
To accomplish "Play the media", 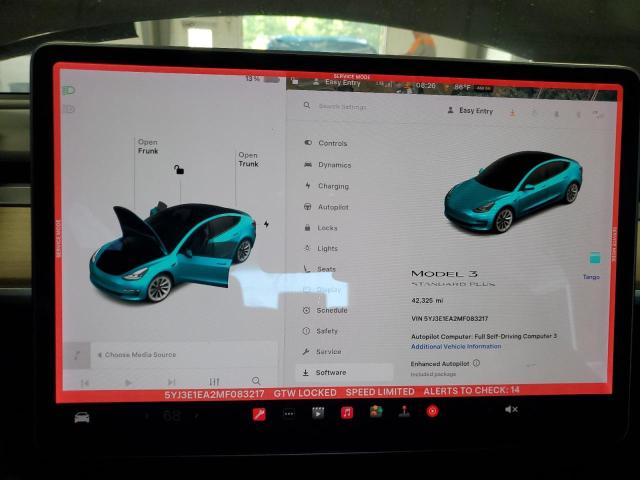I will point(128,382).
